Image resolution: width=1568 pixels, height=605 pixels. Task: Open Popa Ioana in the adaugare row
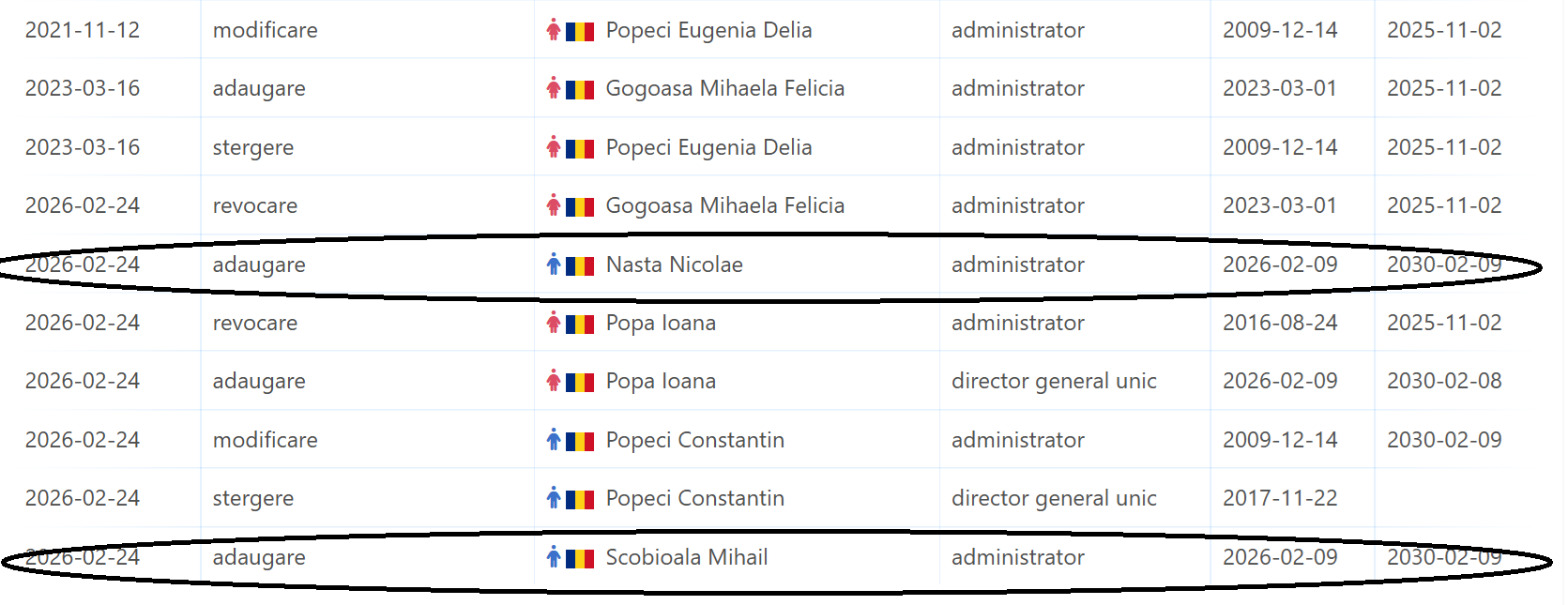click(x=661, y=381)
